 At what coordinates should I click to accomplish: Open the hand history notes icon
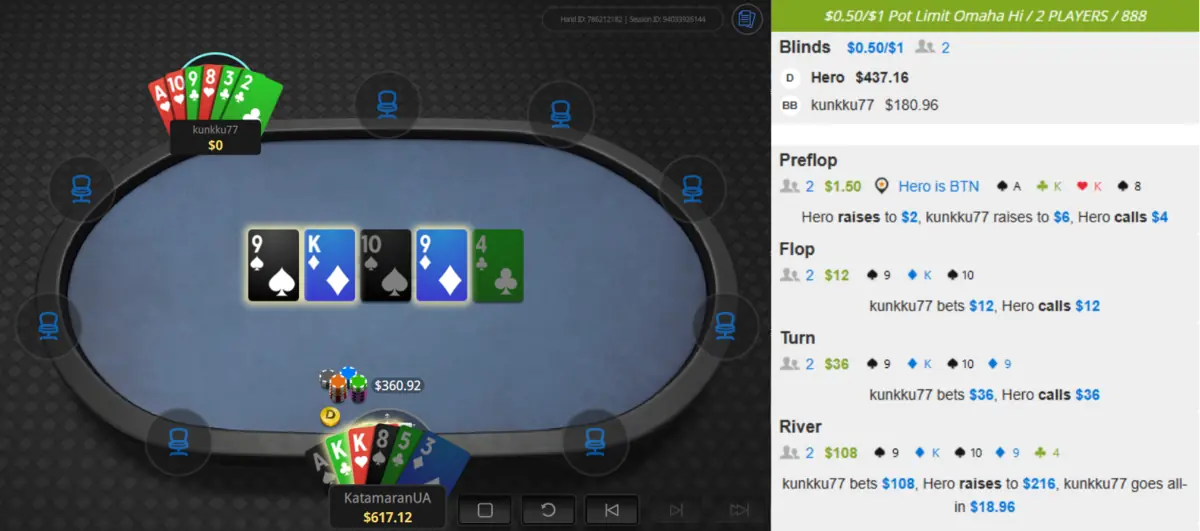click(x=747, y=18)
